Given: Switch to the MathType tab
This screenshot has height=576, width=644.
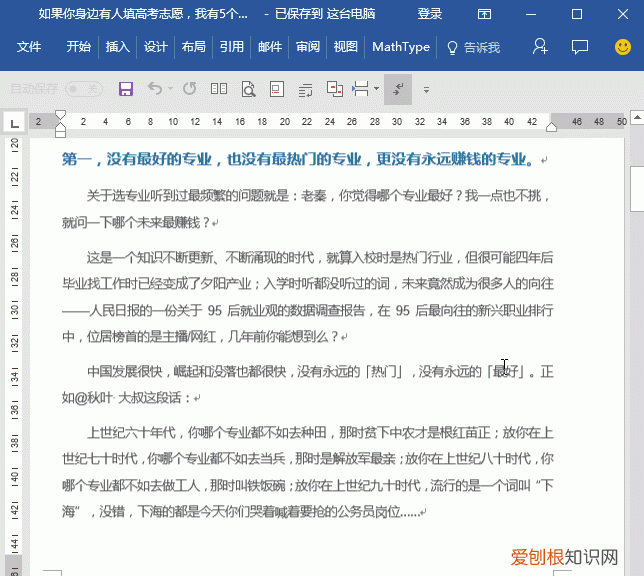Looking at the screenshot, I should (x=401, y=47).
